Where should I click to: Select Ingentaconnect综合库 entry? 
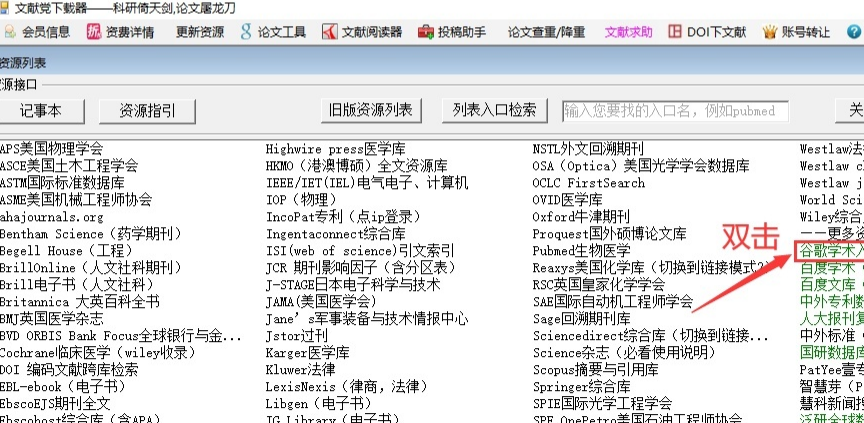336,234
